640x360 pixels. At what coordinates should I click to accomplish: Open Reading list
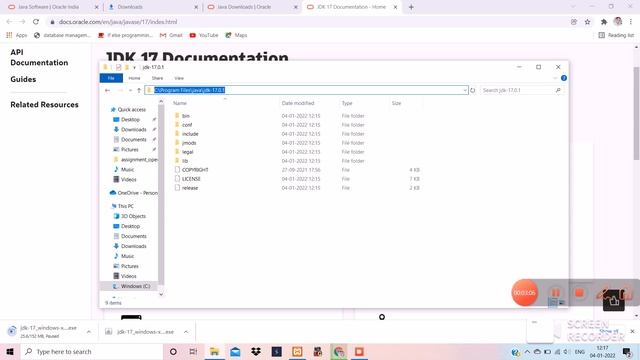pyautogui.click(x=616, y=35)
